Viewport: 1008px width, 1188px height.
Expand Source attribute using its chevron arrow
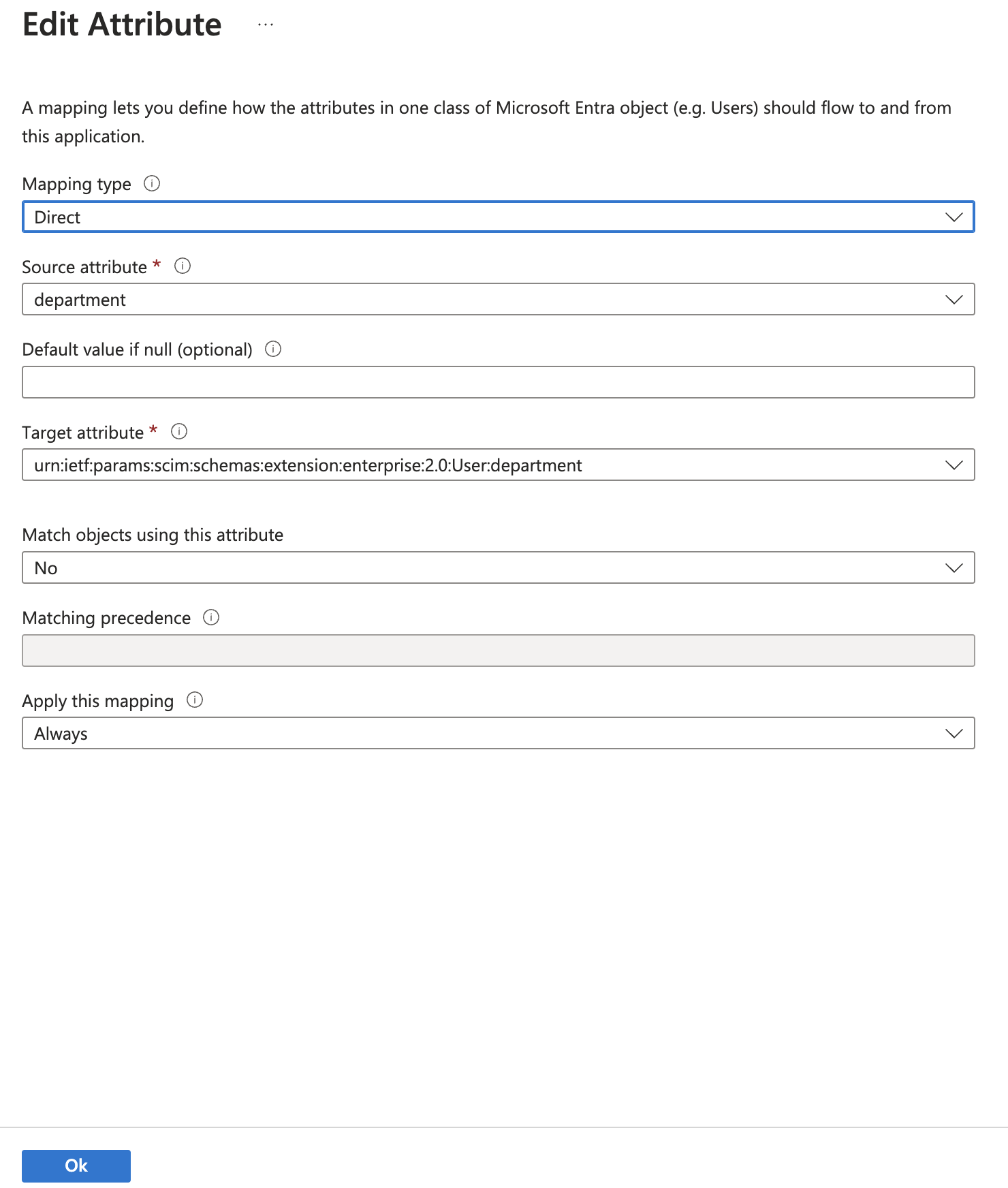tap(954, 300)
